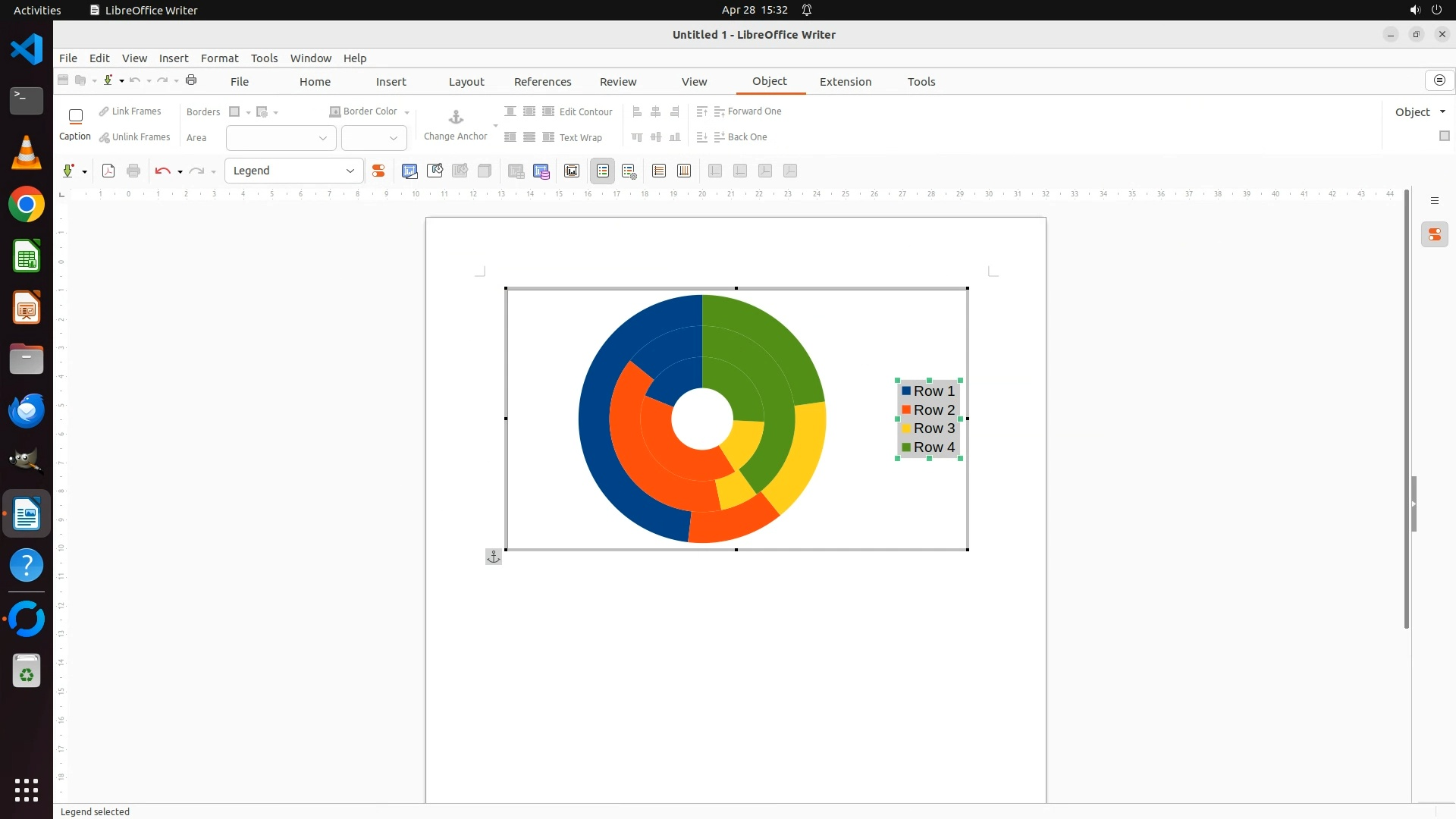Screen dimensions: 1456x819
Task: Switch to the Layout tab
Action: tap(466, 82)
